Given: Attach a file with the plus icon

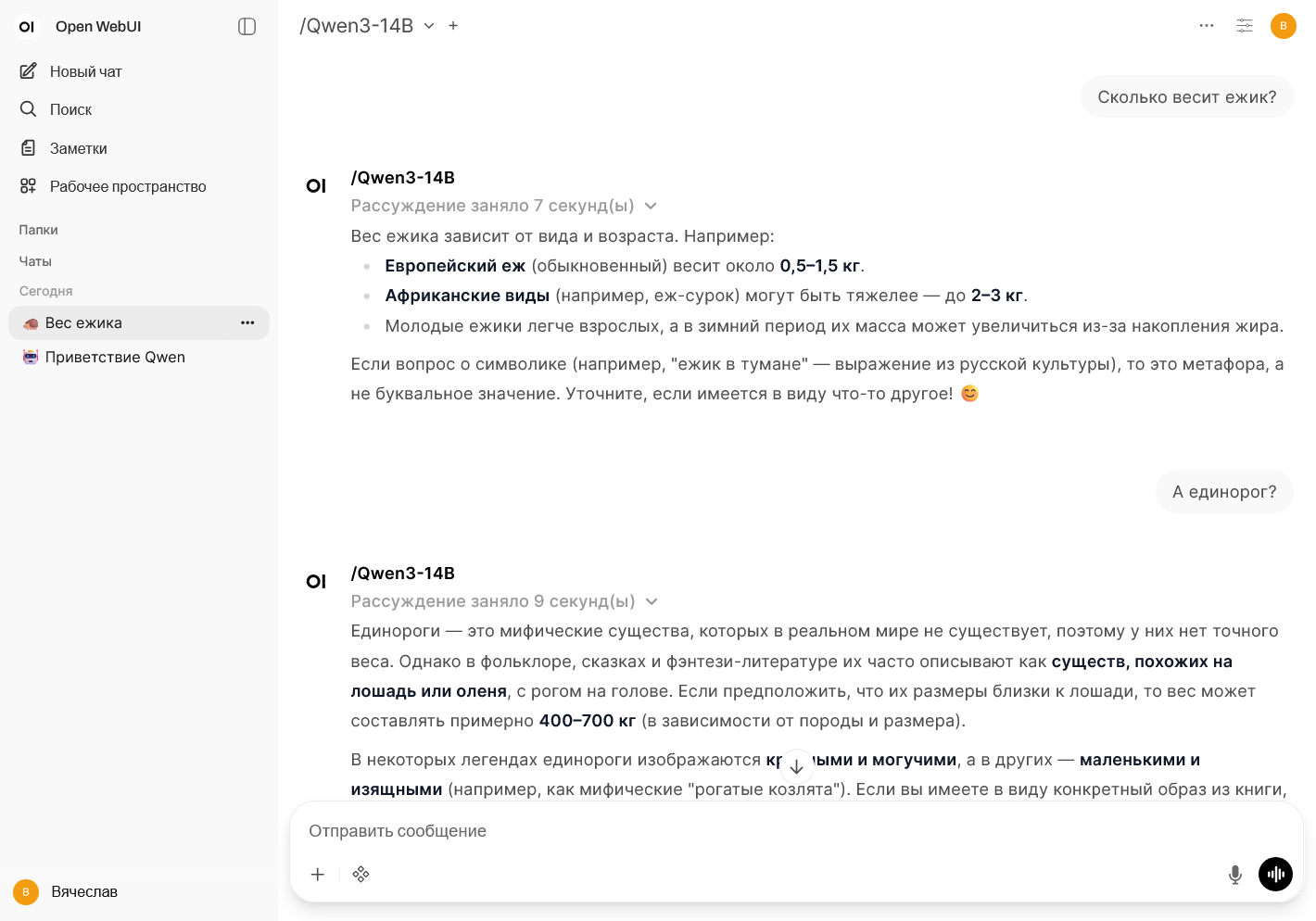Looking at the screenshot, I should [x=318, y=874].
